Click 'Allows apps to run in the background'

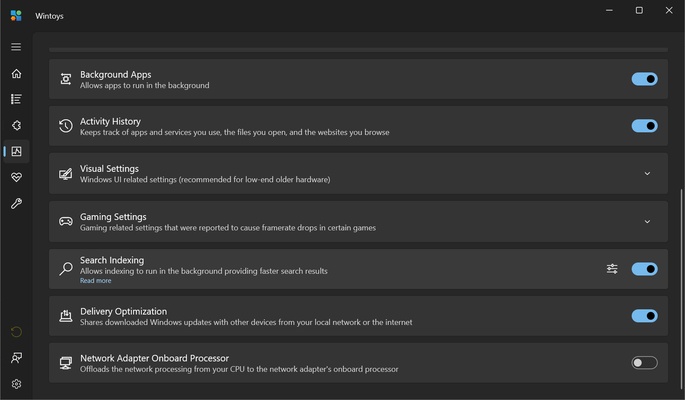(x=144, y=86)
